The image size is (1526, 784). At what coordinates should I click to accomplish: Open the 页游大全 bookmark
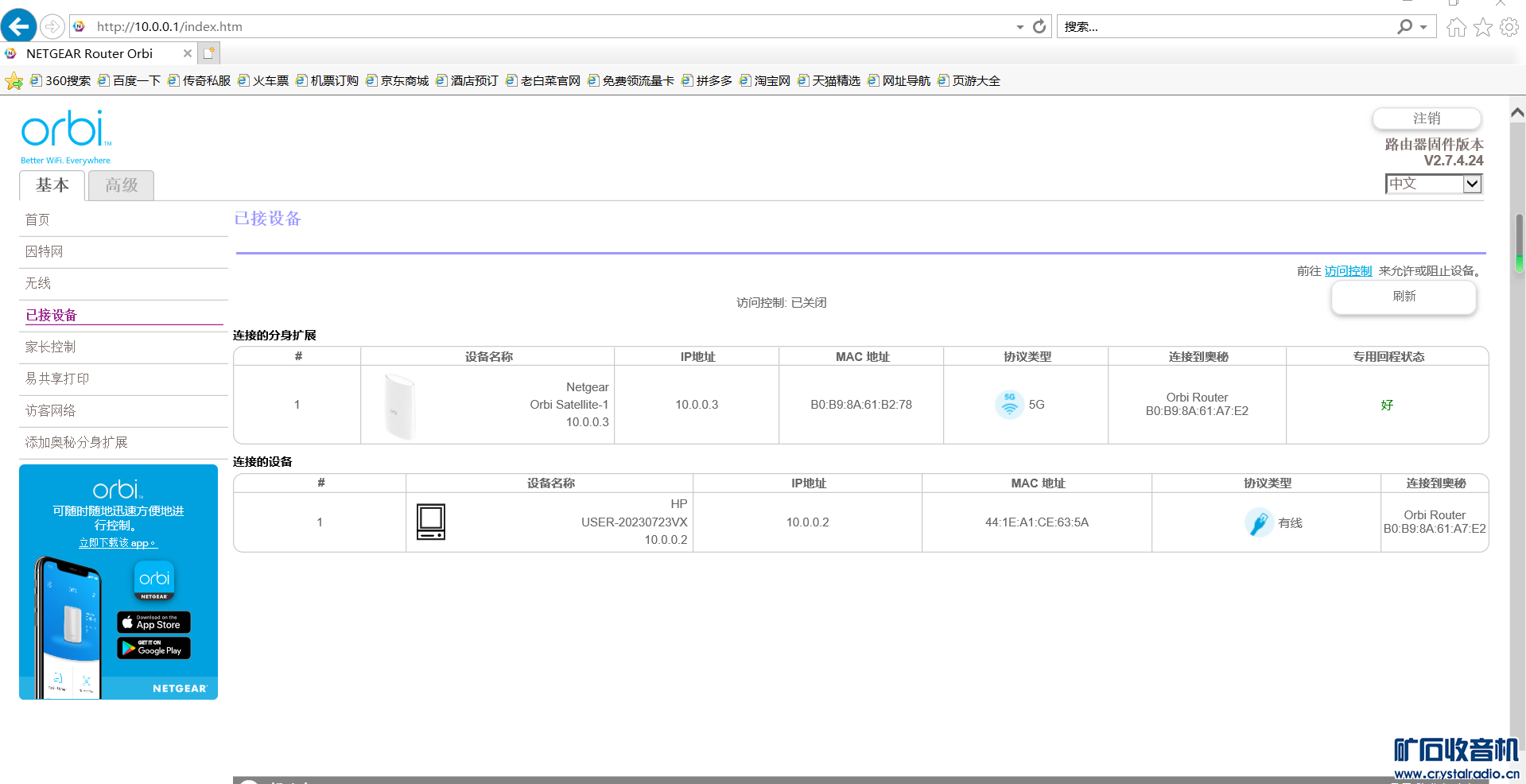click(x=969, y=81)
